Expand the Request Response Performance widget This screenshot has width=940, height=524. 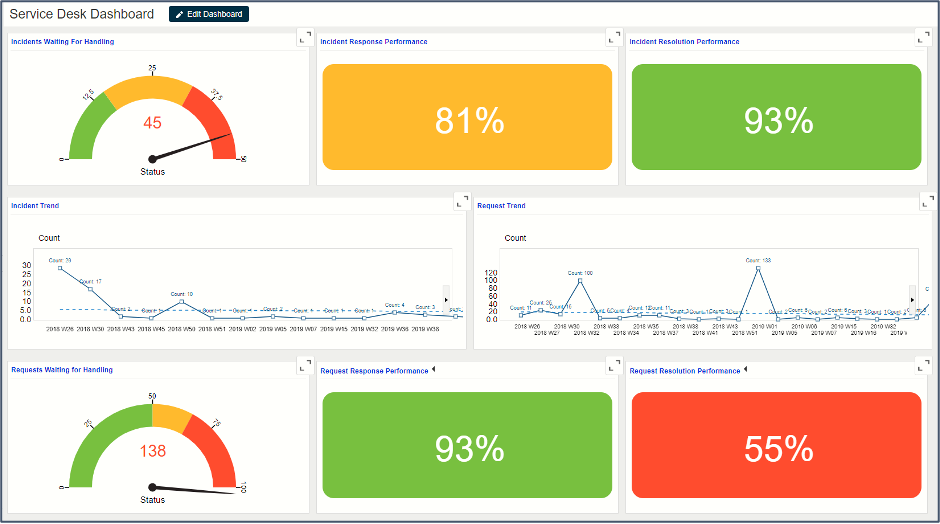tap(614, 365)
